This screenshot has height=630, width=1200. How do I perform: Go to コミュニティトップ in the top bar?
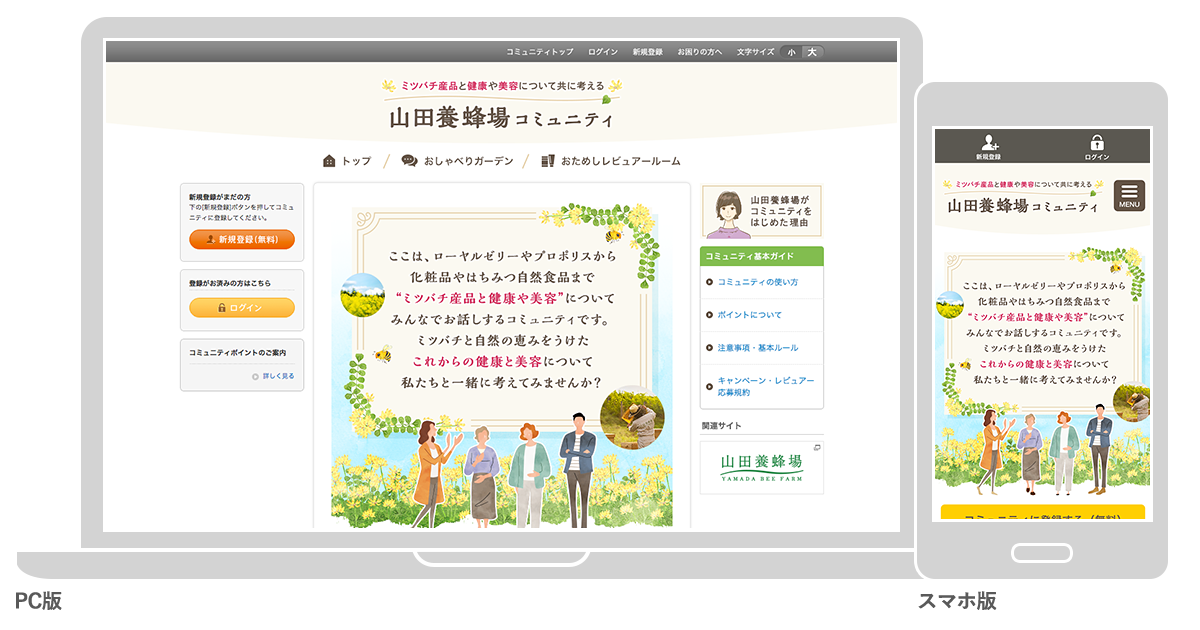pos(540,52)
